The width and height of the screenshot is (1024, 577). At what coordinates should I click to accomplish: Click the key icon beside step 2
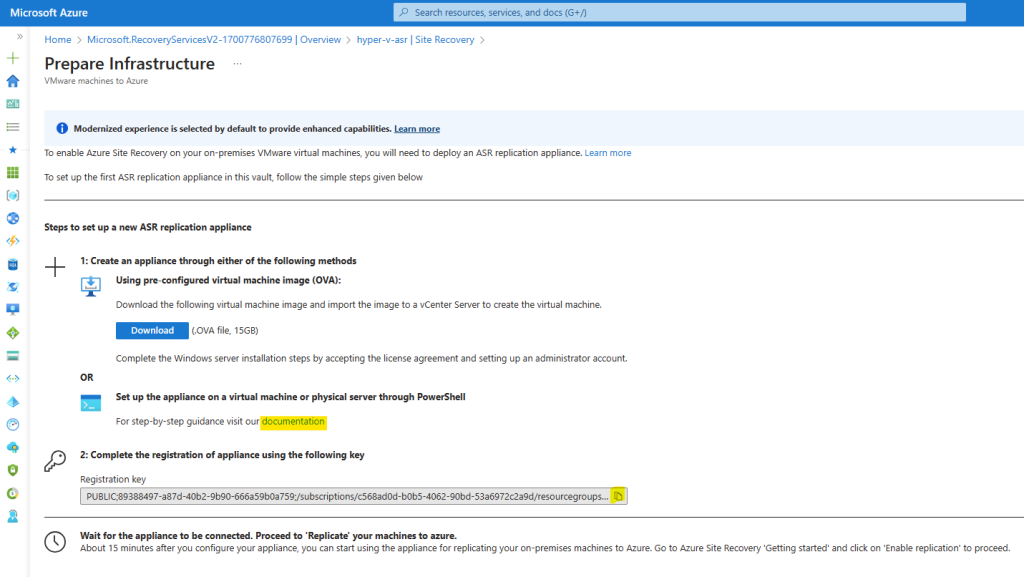tap(55, 461)
